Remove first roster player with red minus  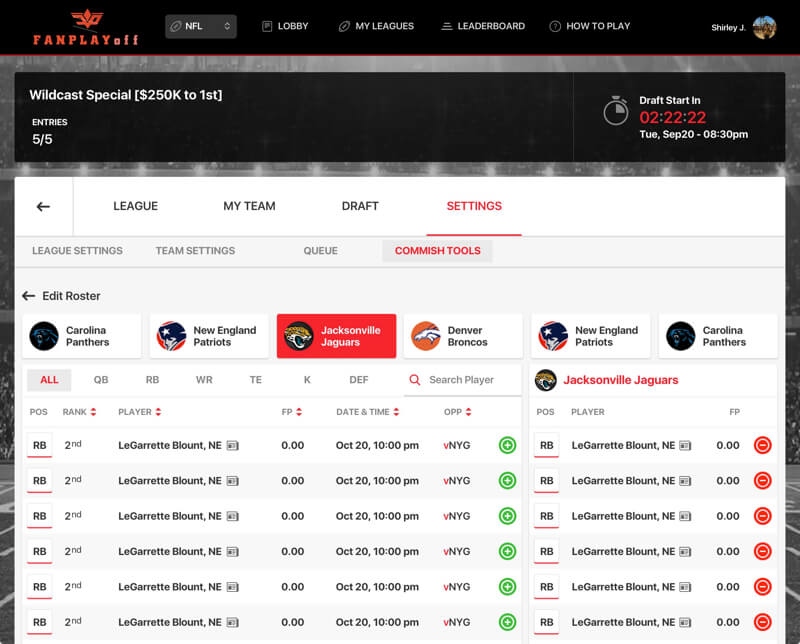coord(762,445)
